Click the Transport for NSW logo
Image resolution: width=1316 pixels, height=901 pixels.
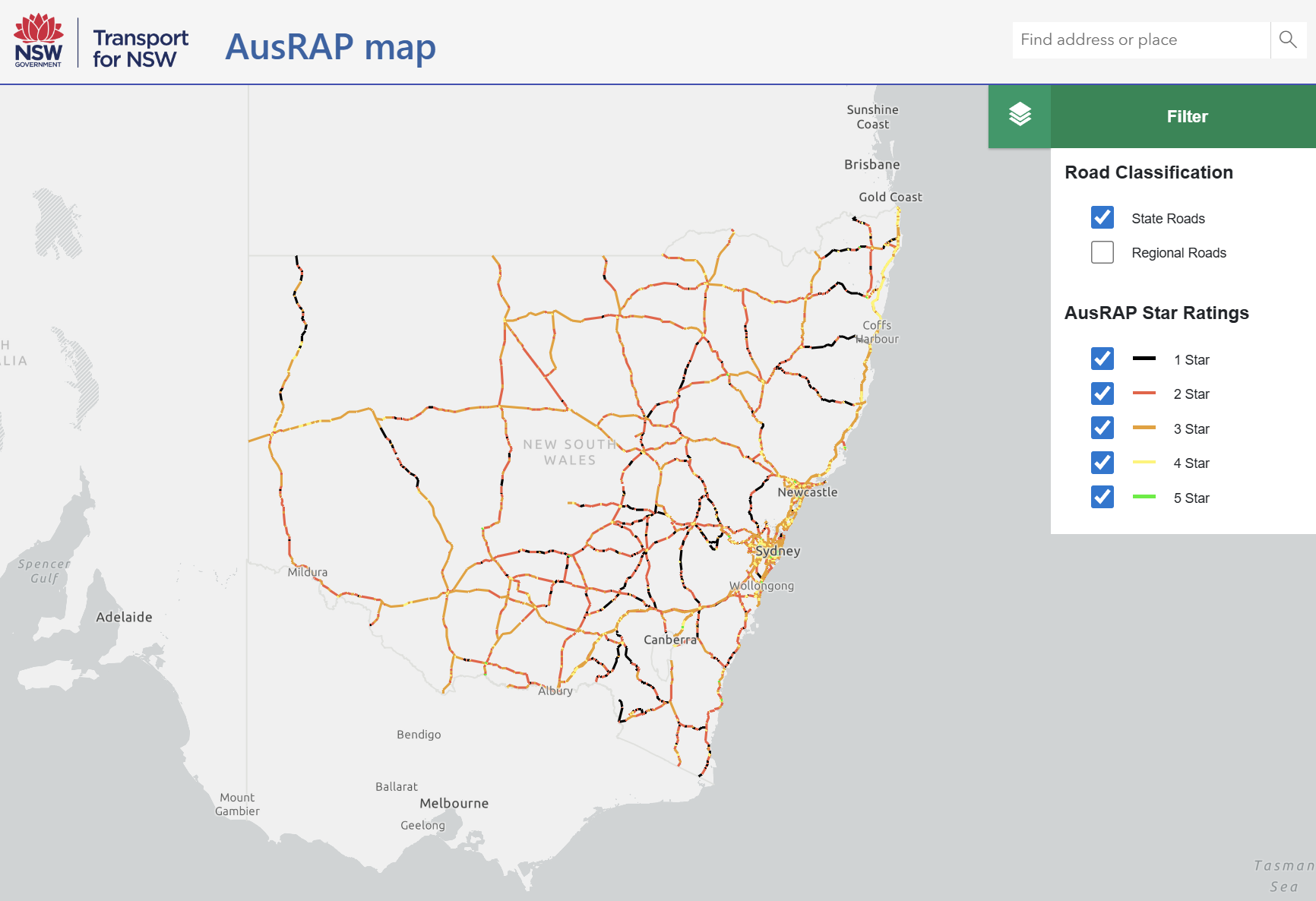tap(141, 48)
